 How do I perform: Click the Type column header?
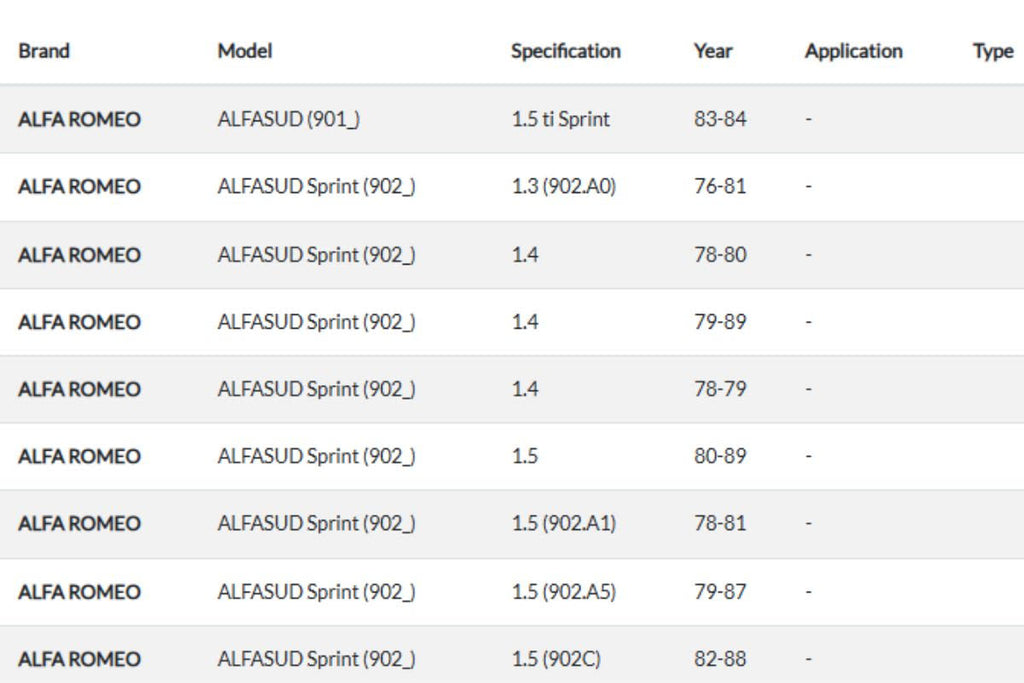(992, 51)
